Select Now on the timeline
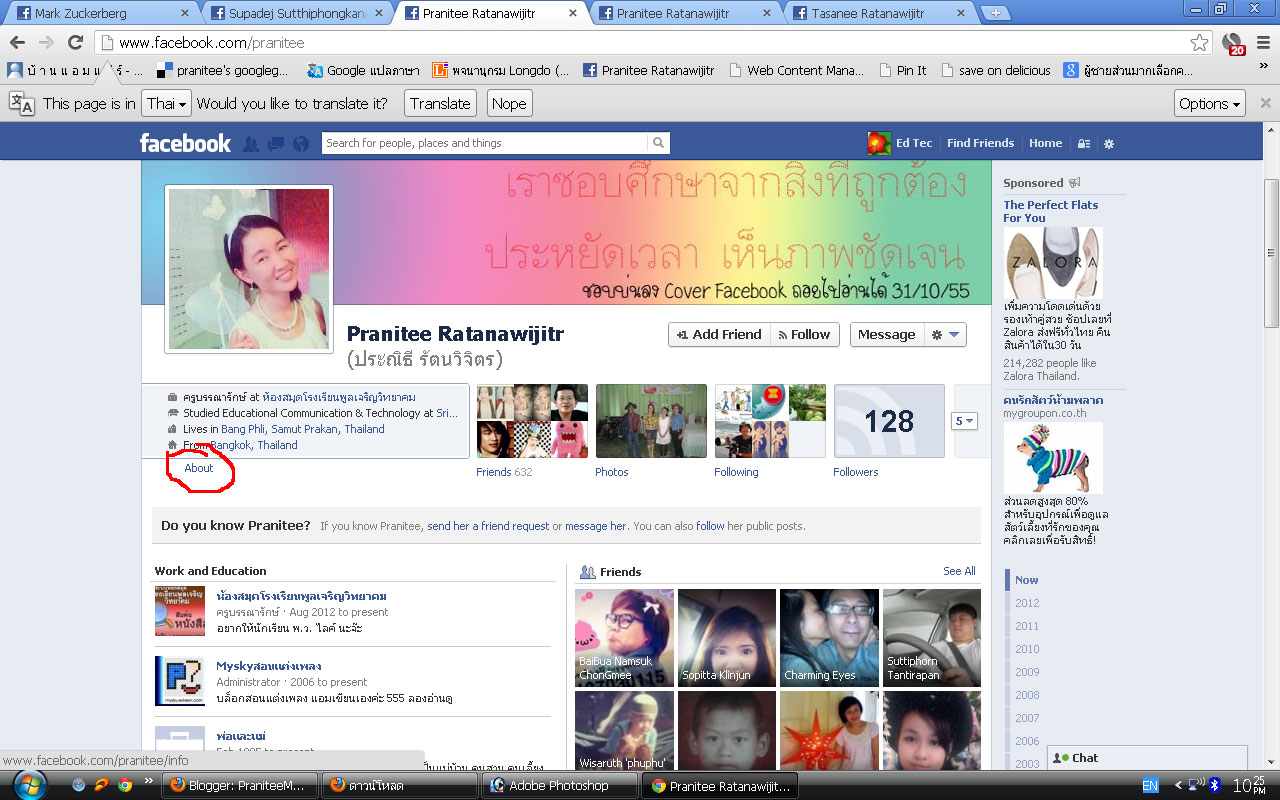The height and width of the screenshot is (800, 1280). coord(1026,580)
